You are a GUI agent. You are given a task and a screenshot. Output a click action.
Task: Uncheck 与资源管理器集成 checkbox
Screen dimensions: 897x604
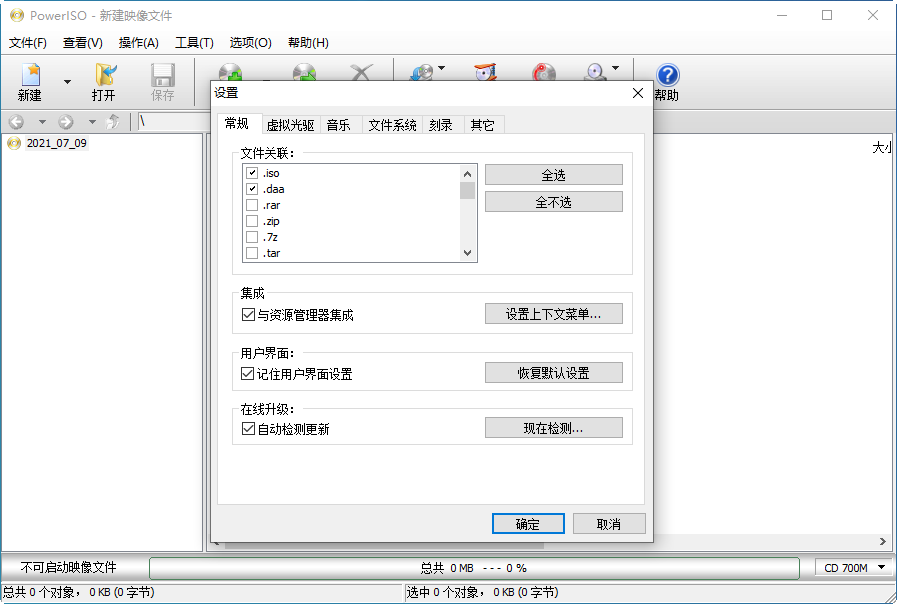(x=248, y=315)
